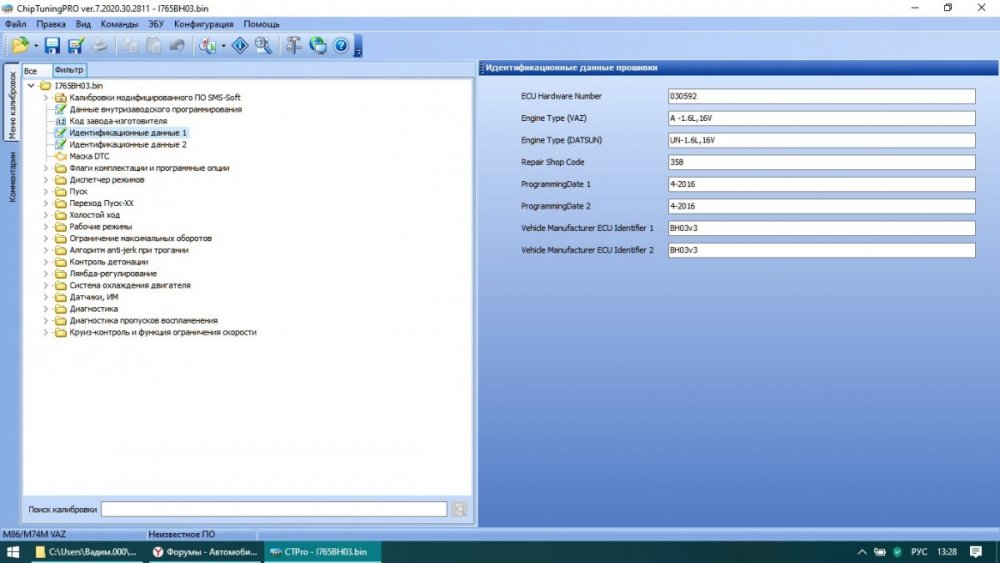Click the Engine Type (DATSUN) field

click(821, 140)
